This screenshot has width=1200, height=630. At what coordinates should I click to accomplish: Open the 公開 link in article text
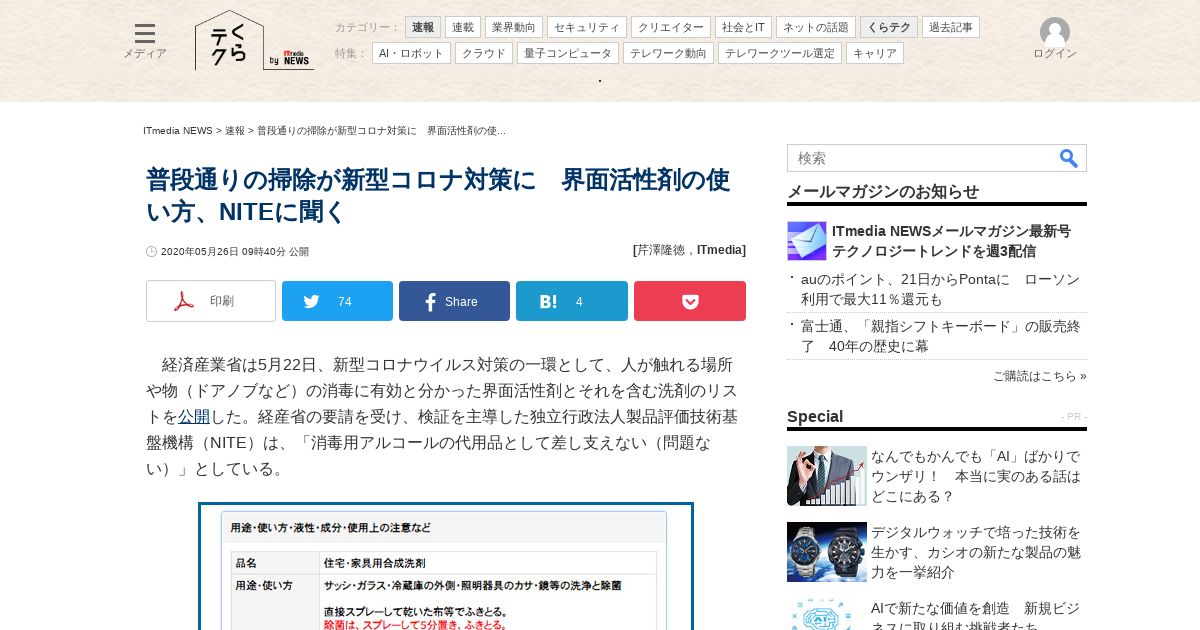194,416
